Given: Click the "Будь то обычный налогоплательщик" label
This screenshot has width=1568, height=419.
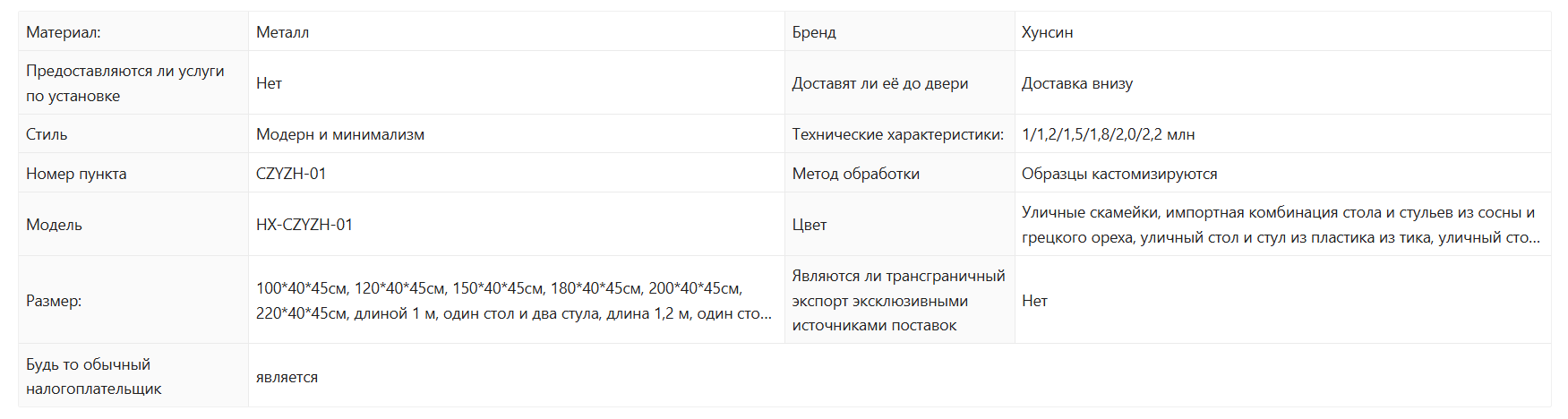Looking at the screenshot, I should coord(94,377).
